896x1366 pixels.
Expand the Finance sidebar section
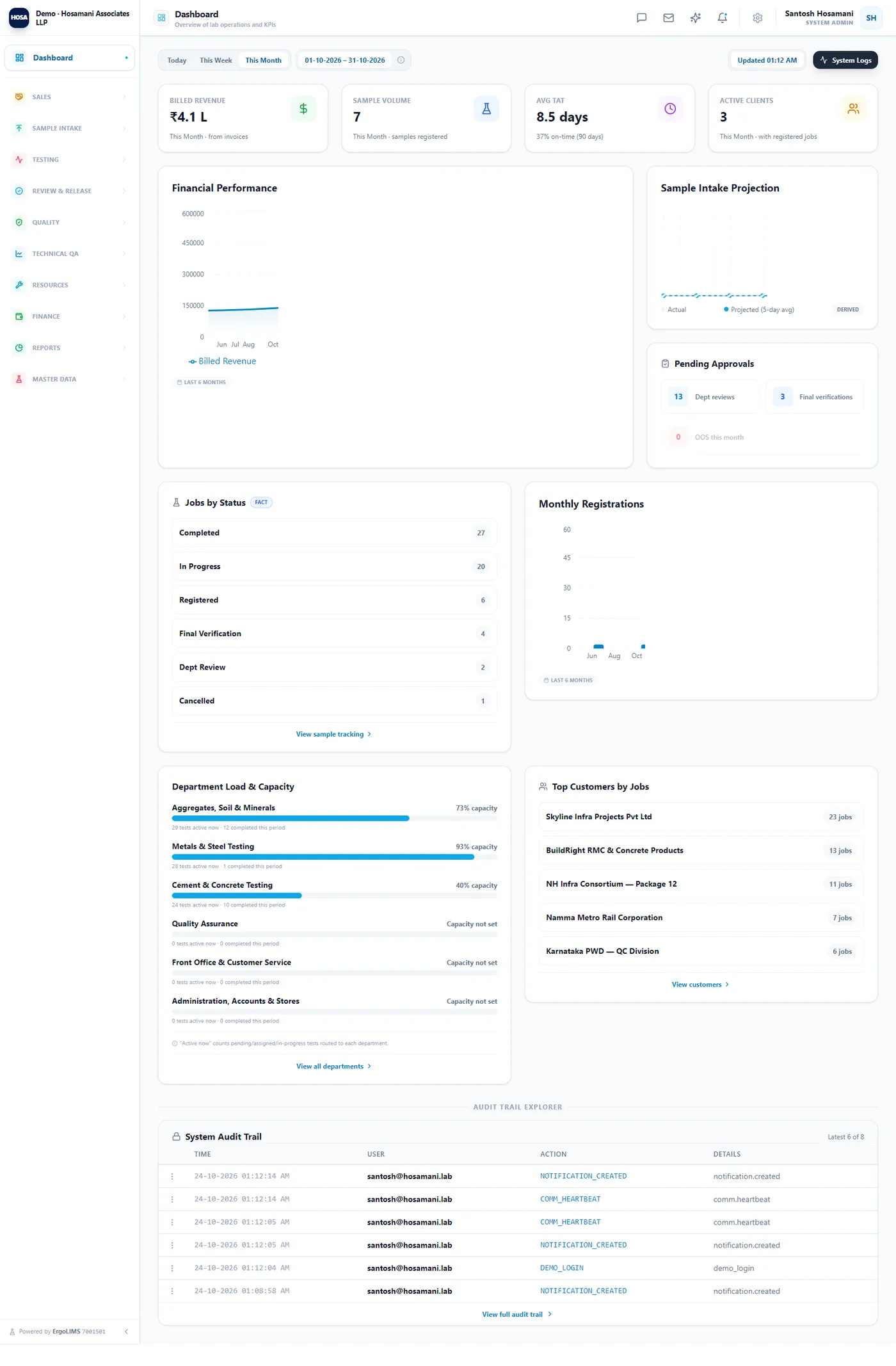coord(70,317)
